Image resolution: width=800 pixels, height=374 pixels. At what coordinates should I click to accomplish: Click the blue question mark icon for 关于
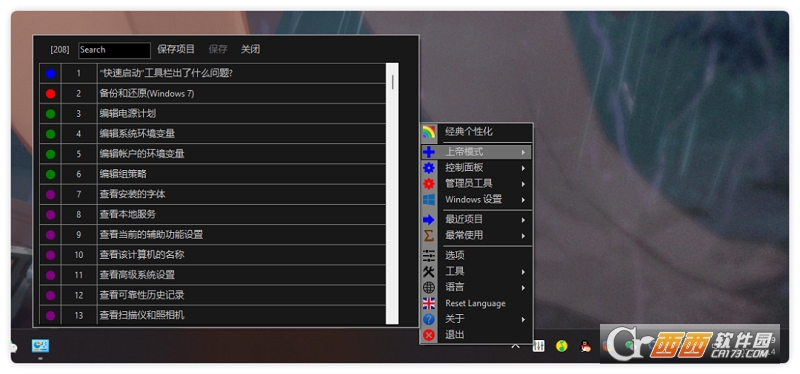click(x=429, y=319)
